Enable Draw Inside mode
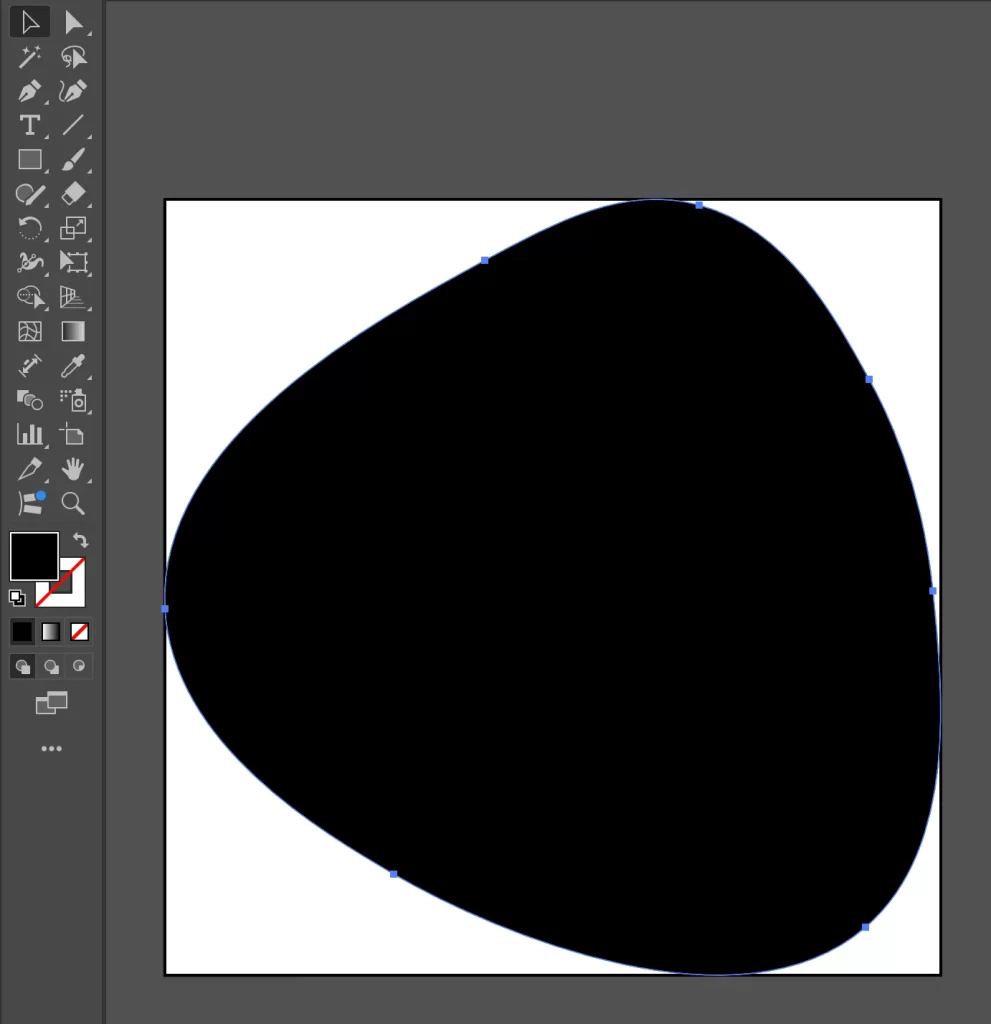Screen dimensions: 991x1024 coord(79,666)
